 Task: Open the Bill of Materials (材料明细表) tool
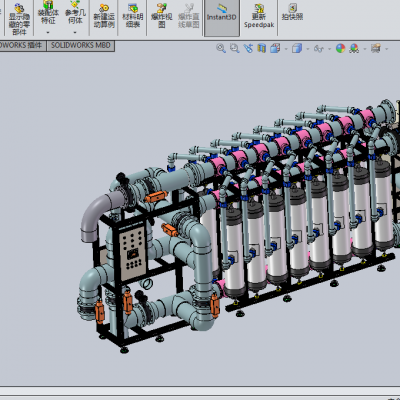click(x=133, y=16)
